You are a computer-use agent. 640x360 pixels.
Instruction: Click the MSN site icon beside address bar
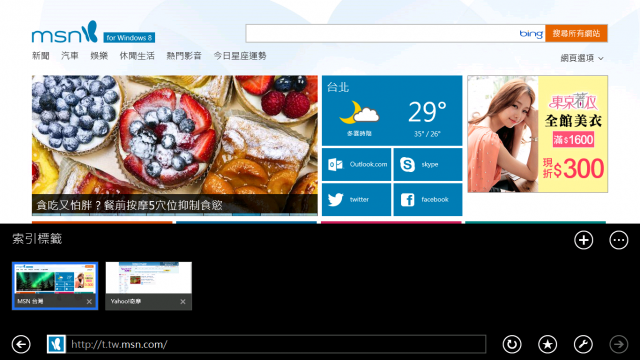56,344
